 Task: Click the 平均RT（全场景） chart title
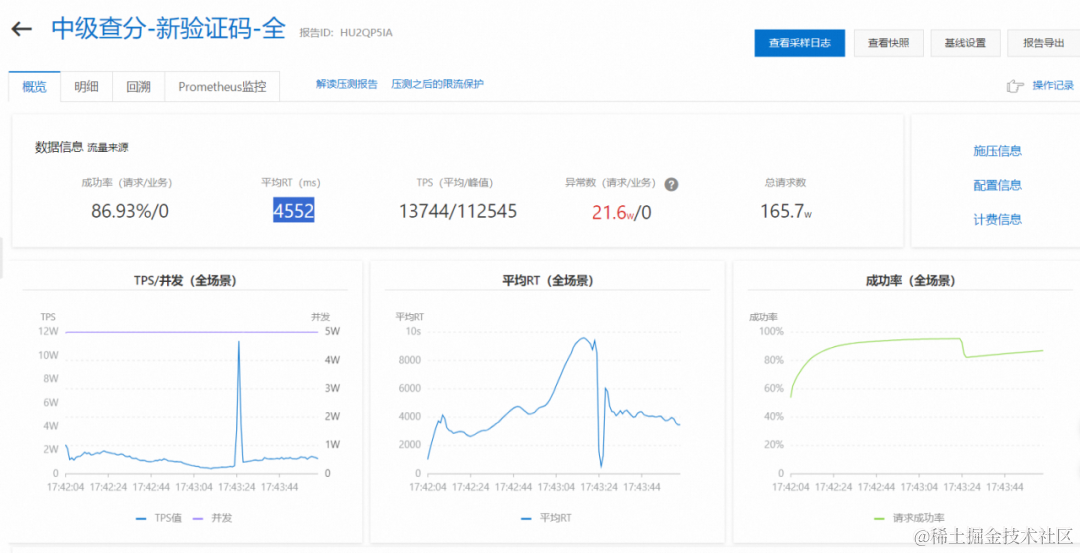click(548, 281)
